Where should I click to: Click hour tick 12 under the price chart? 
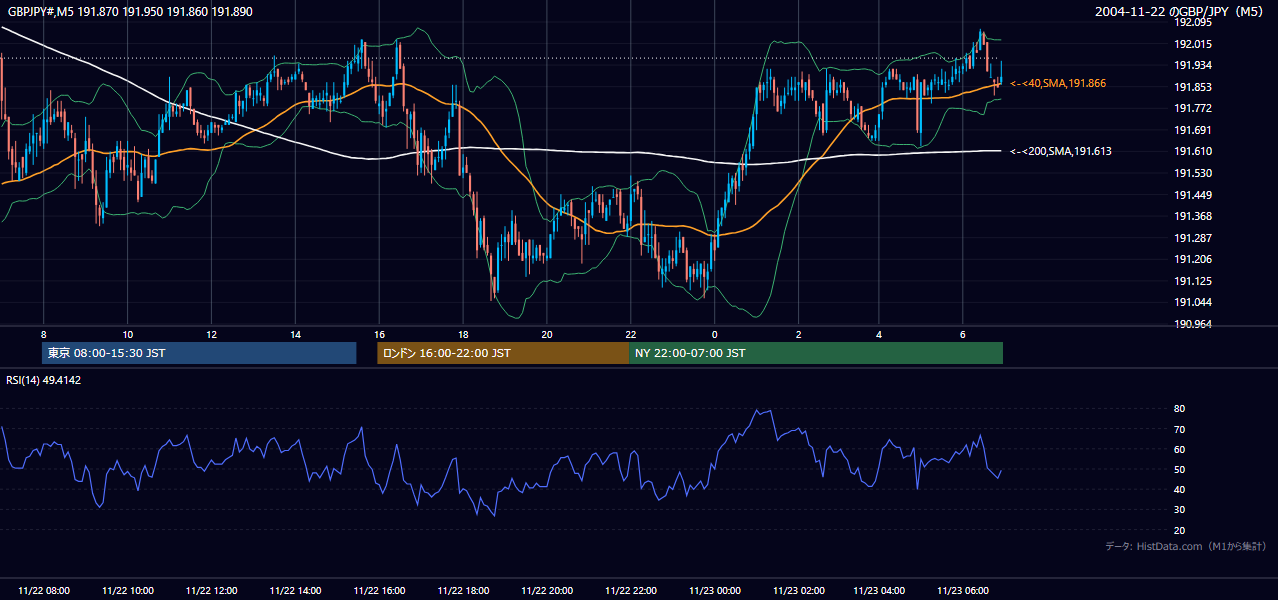212,333
